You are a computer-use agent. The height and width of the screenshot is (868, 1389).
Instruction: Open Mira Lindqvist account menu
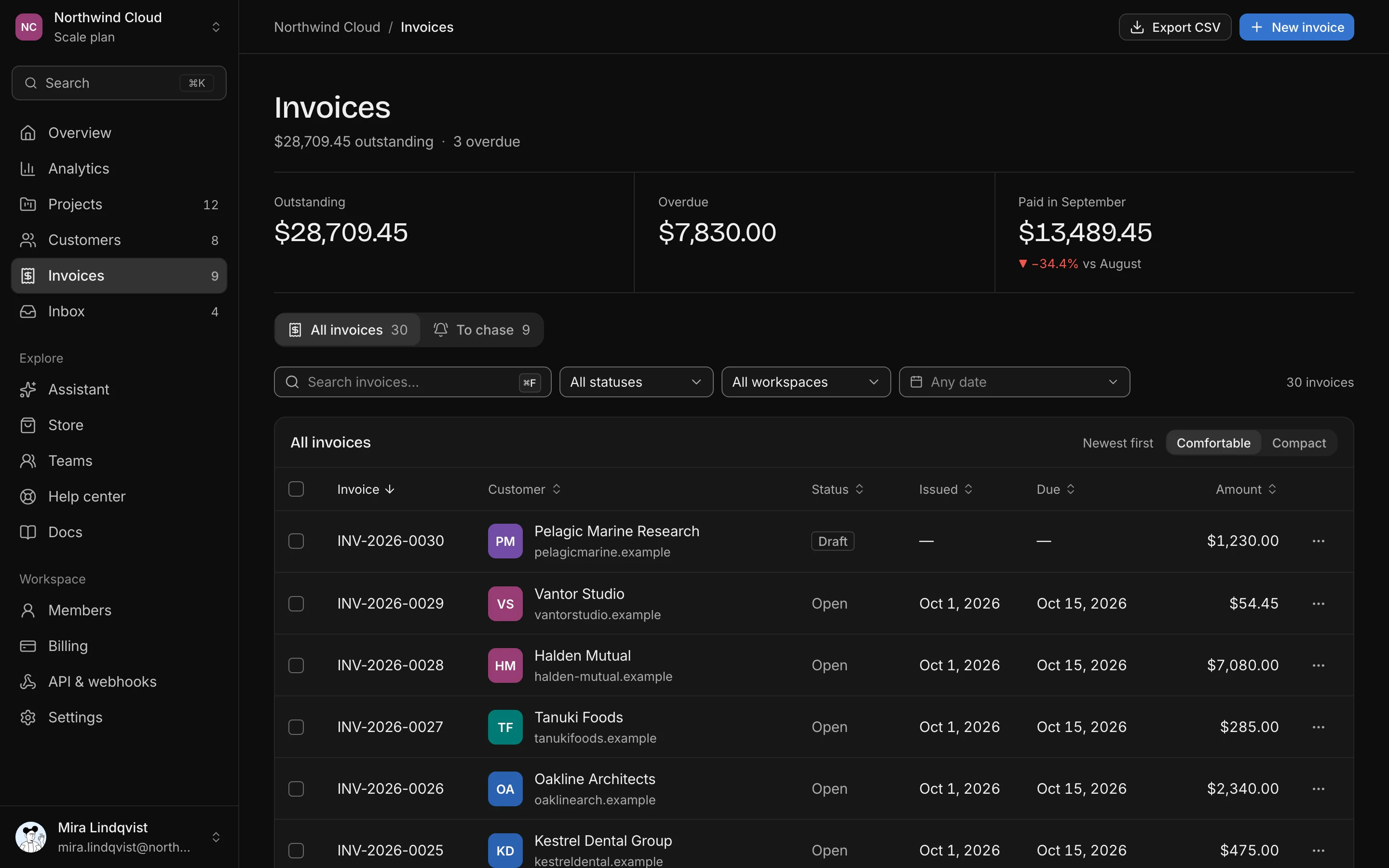coord(119,837)
